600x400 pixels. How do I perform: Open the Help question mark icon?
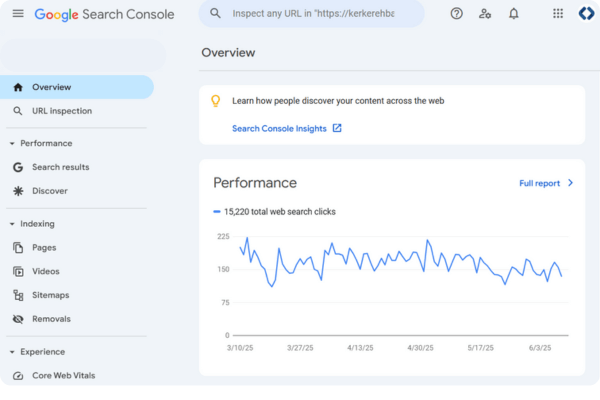456,14
